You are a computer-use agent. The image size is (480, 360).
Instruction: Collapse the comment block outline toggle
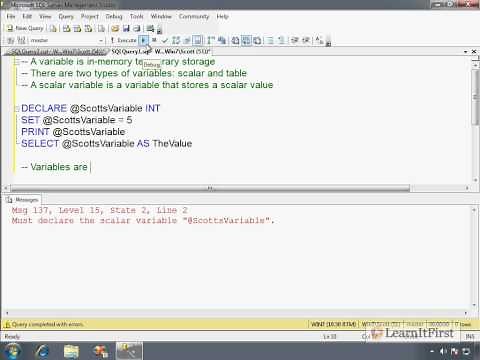(x=16, y=62)
